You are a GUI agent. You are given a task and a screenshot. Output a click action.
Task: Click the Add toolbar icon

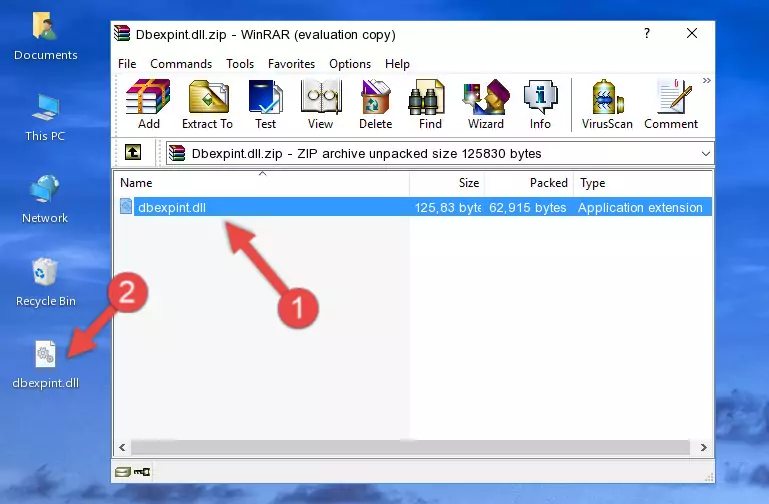click(148, 104)
